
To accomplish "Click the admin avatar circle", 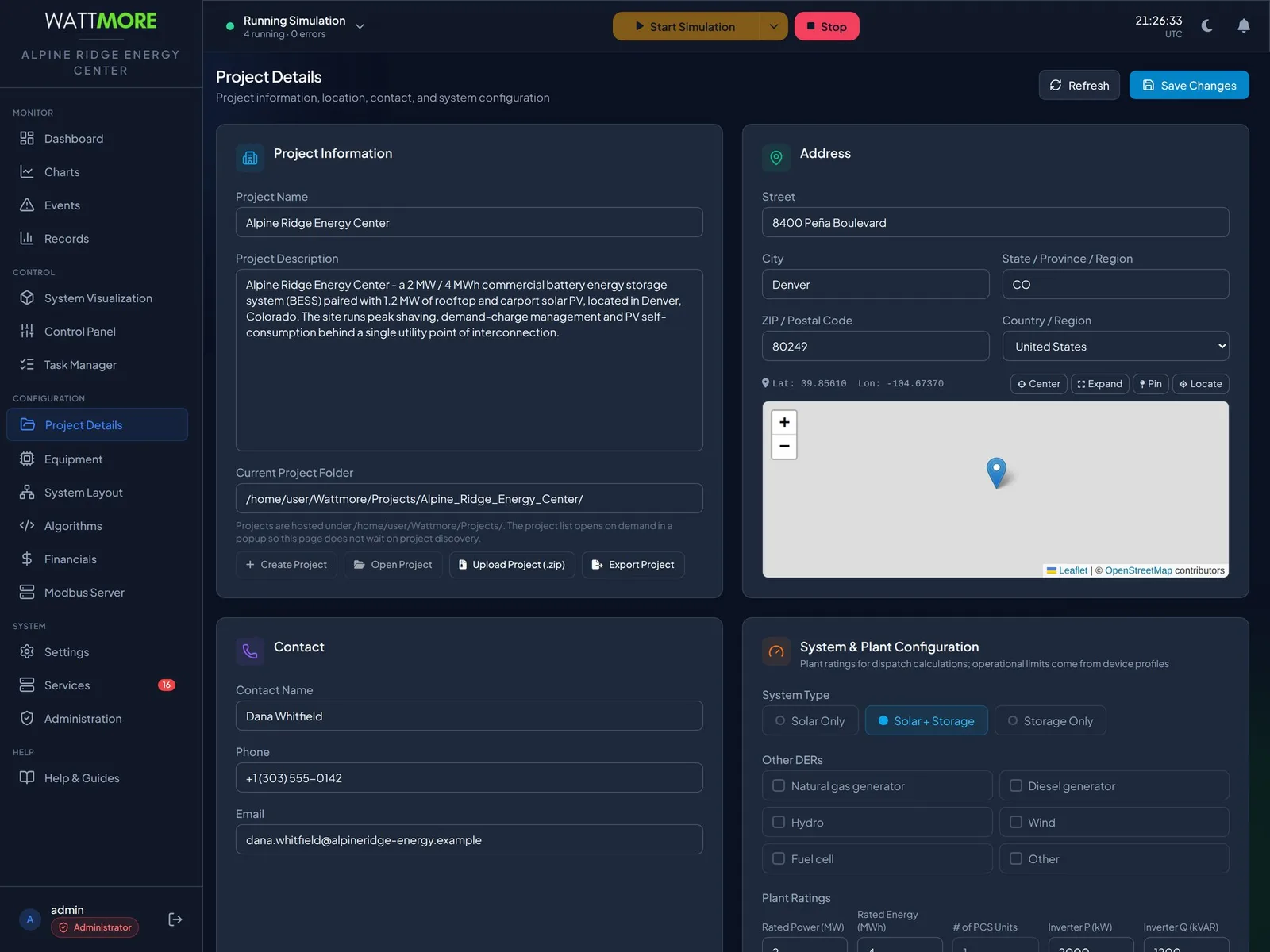I will coord(30,919).
